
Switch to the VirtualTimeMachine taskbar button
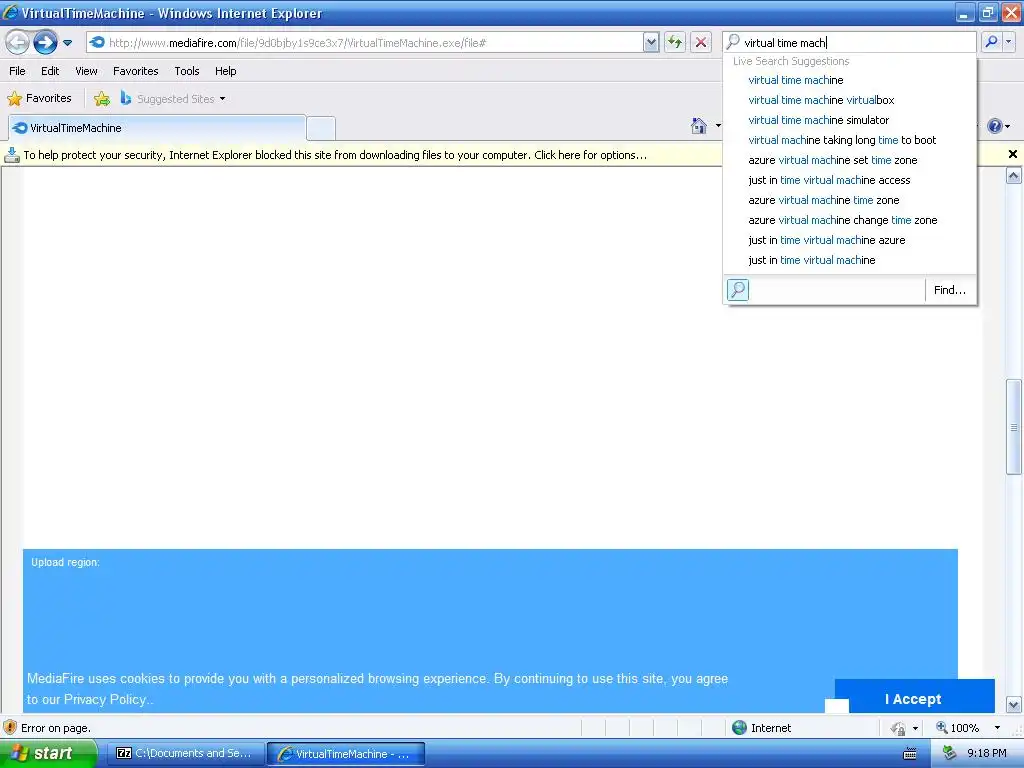(x=346, y=754)
